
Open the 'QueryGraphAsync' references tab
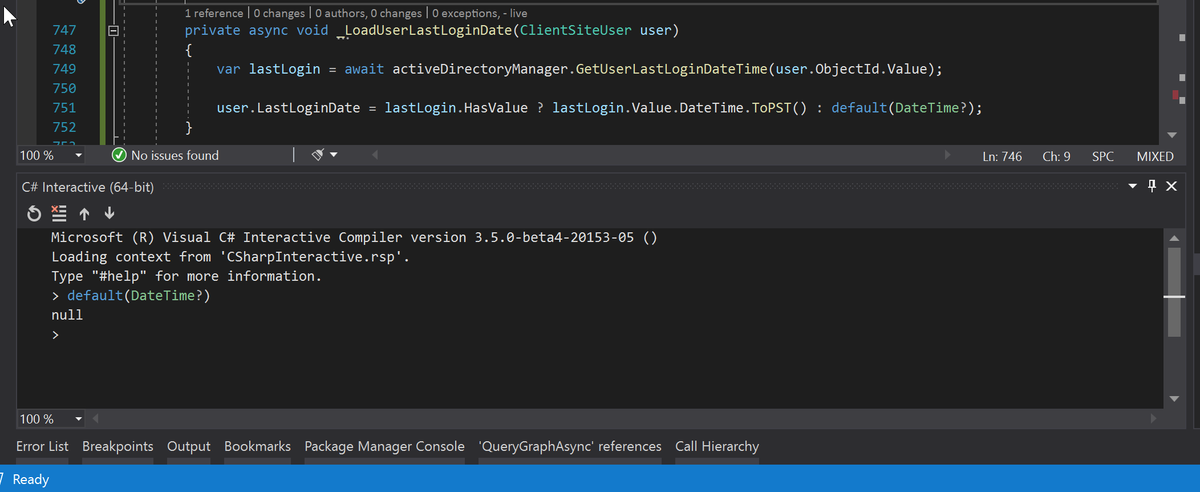point(570,446)
